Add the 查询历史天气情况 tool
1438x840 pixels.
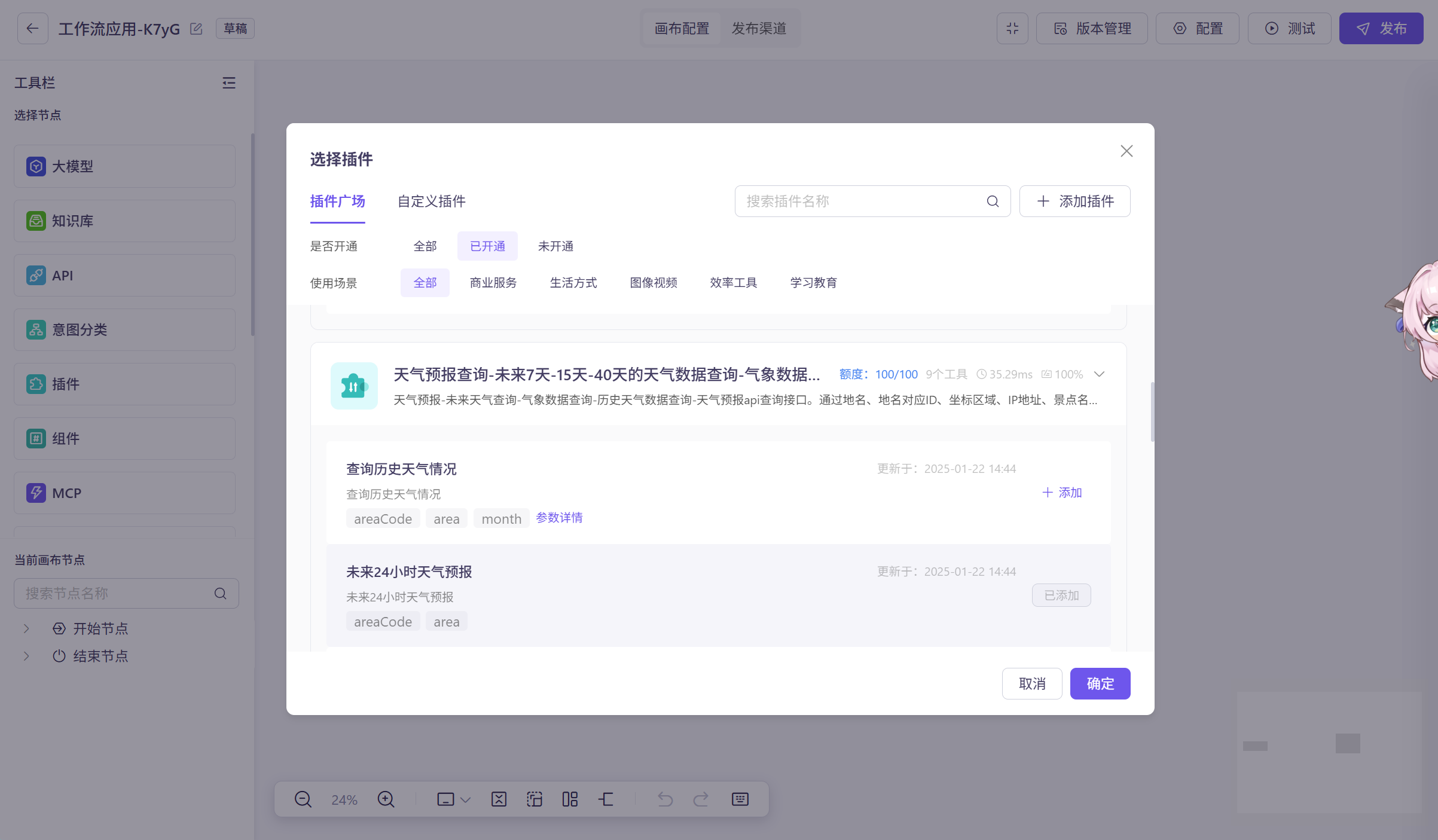pos(1062,493)
